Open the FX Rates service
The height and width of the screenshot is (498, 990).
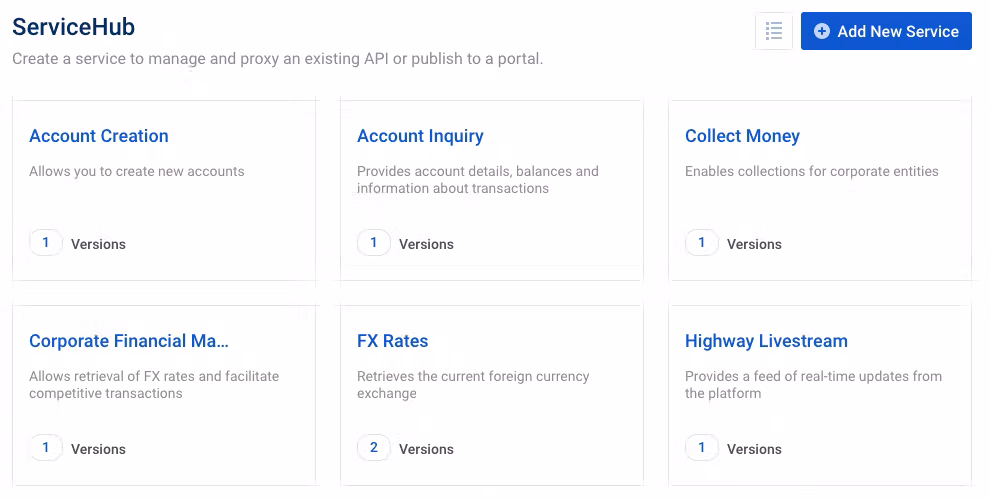pyautogui.click(x=392, y=341)
